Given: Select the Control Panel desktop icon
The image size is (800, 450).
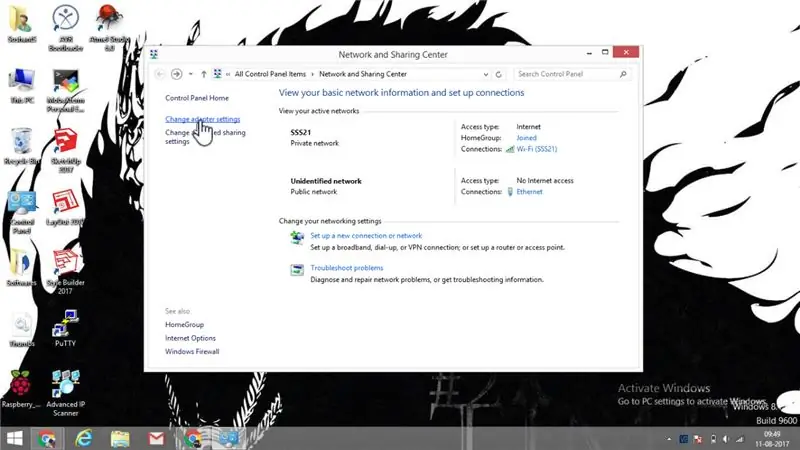Looking at the screenshot, I should coord(21,212).
